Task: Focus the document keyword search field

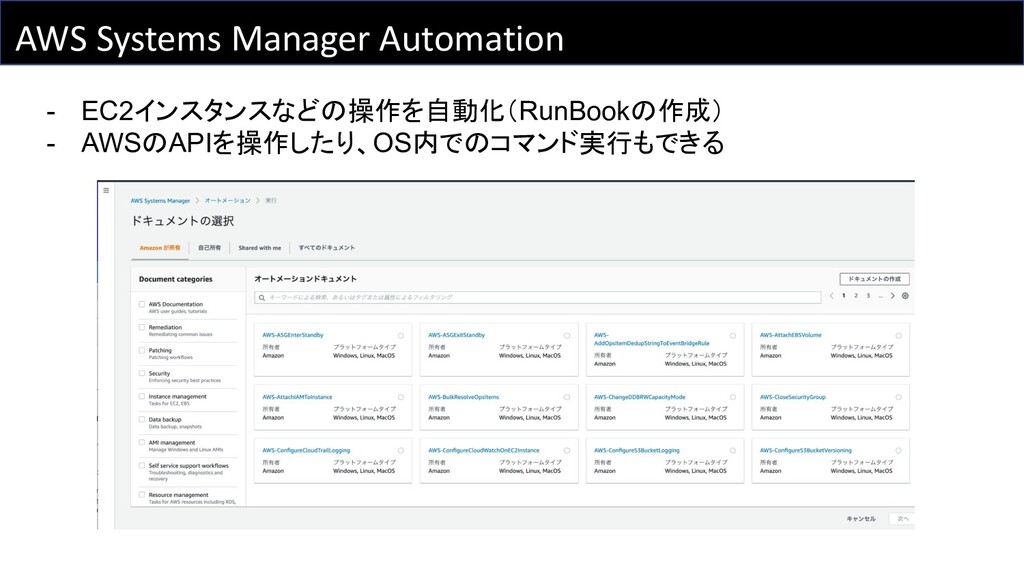Action: point(537,298)
